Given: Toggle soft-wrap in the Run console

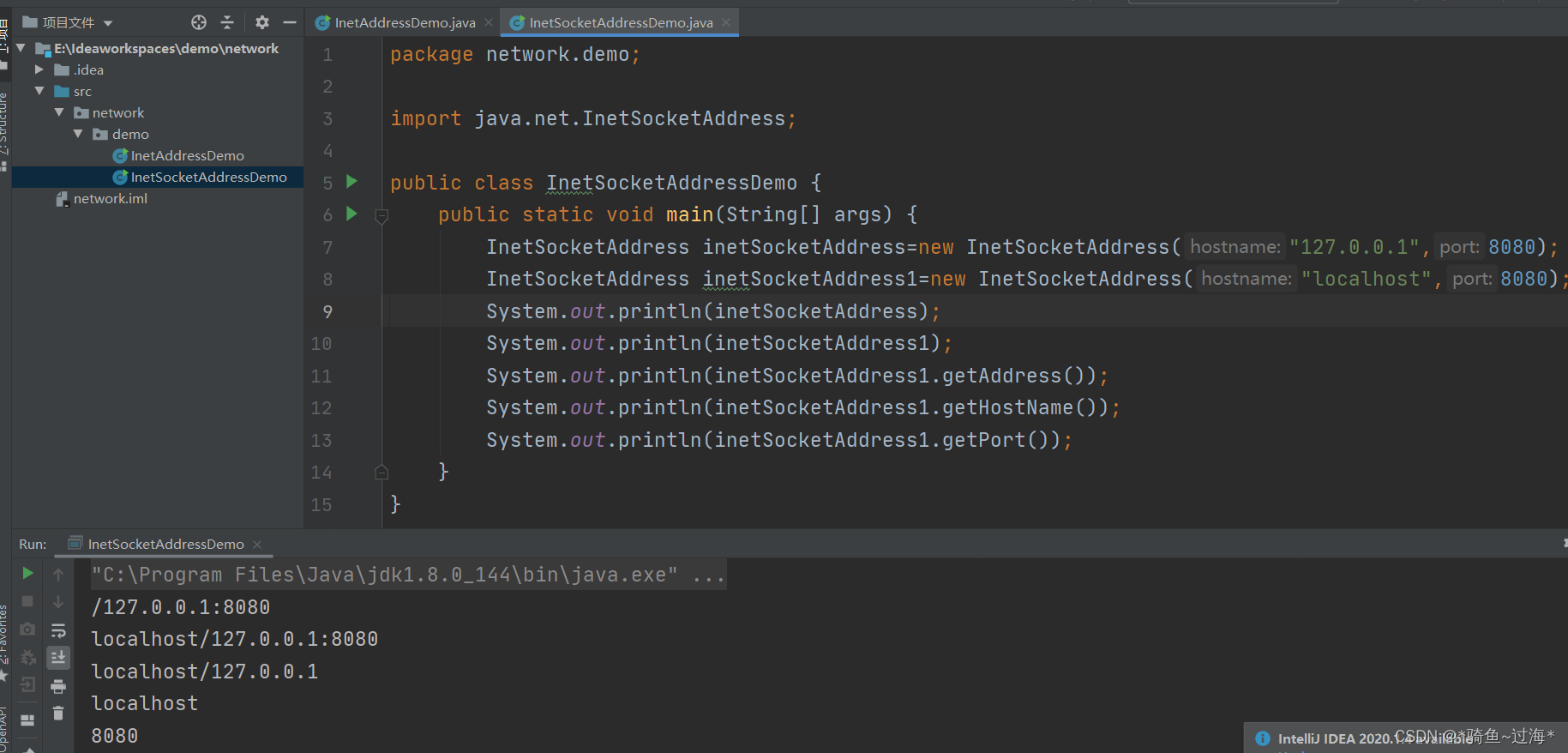Looking at the screenshot, I should pos(58,630).
